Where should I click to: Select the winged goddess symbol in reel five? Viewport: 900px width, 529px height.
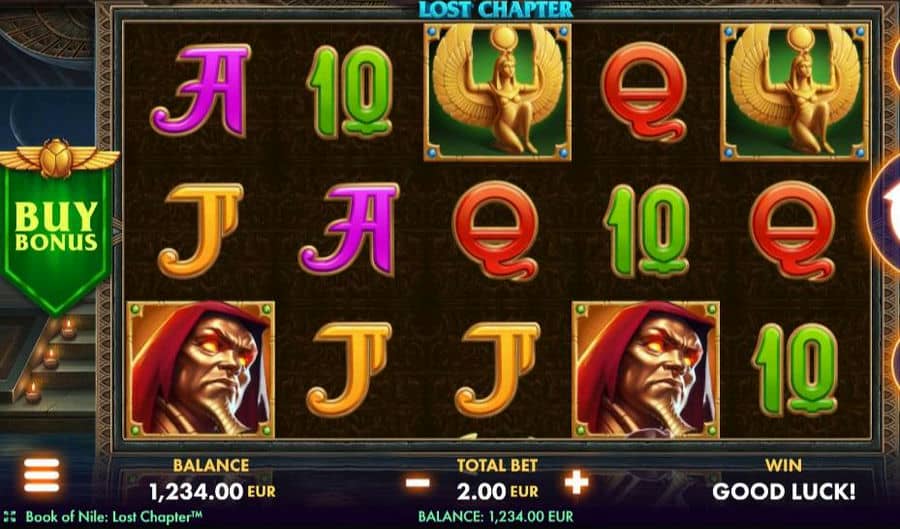coord(794,92)
